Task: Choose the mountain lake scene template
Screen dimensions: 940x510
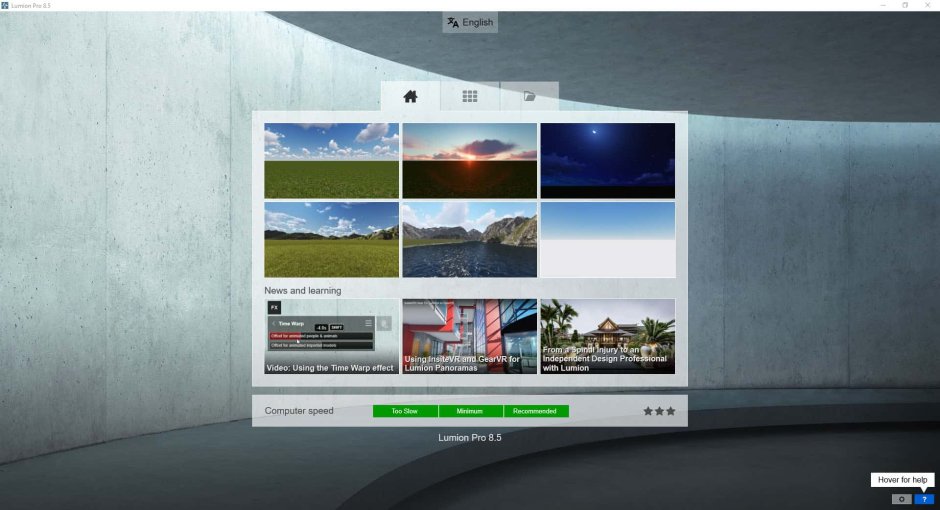Action: pos(469,240)
